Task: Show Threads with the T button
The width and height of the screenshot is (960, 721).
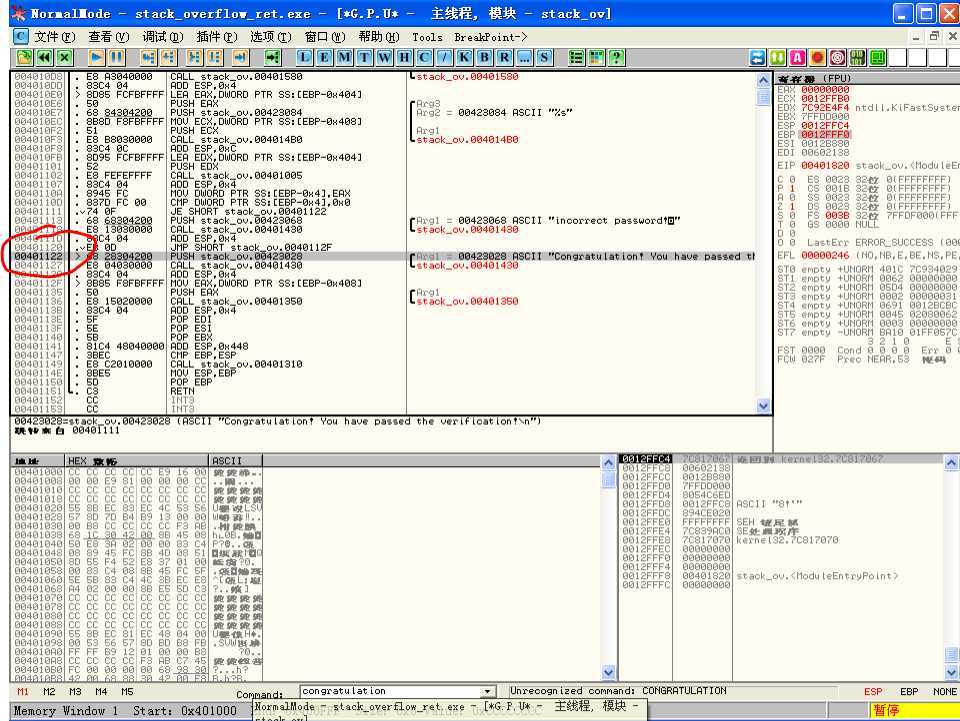Action: point(365,58)
